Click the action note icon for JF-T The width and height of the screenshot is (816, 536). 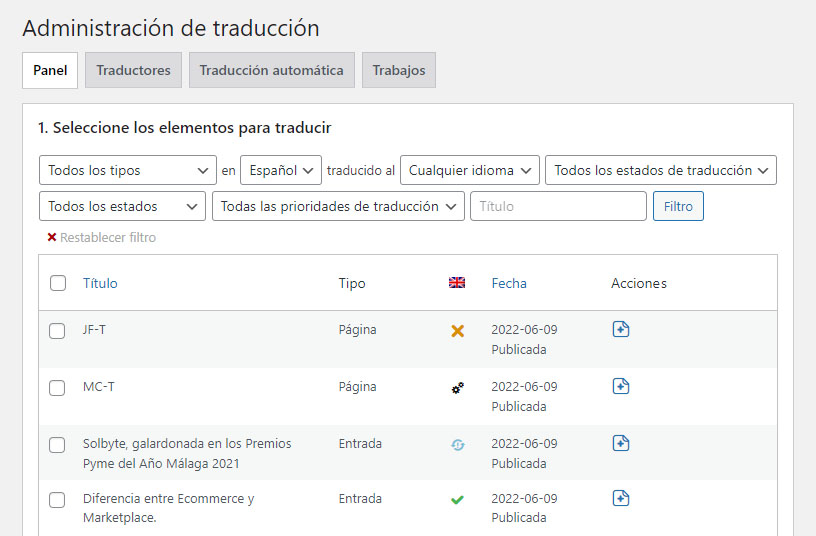[621, 329]
